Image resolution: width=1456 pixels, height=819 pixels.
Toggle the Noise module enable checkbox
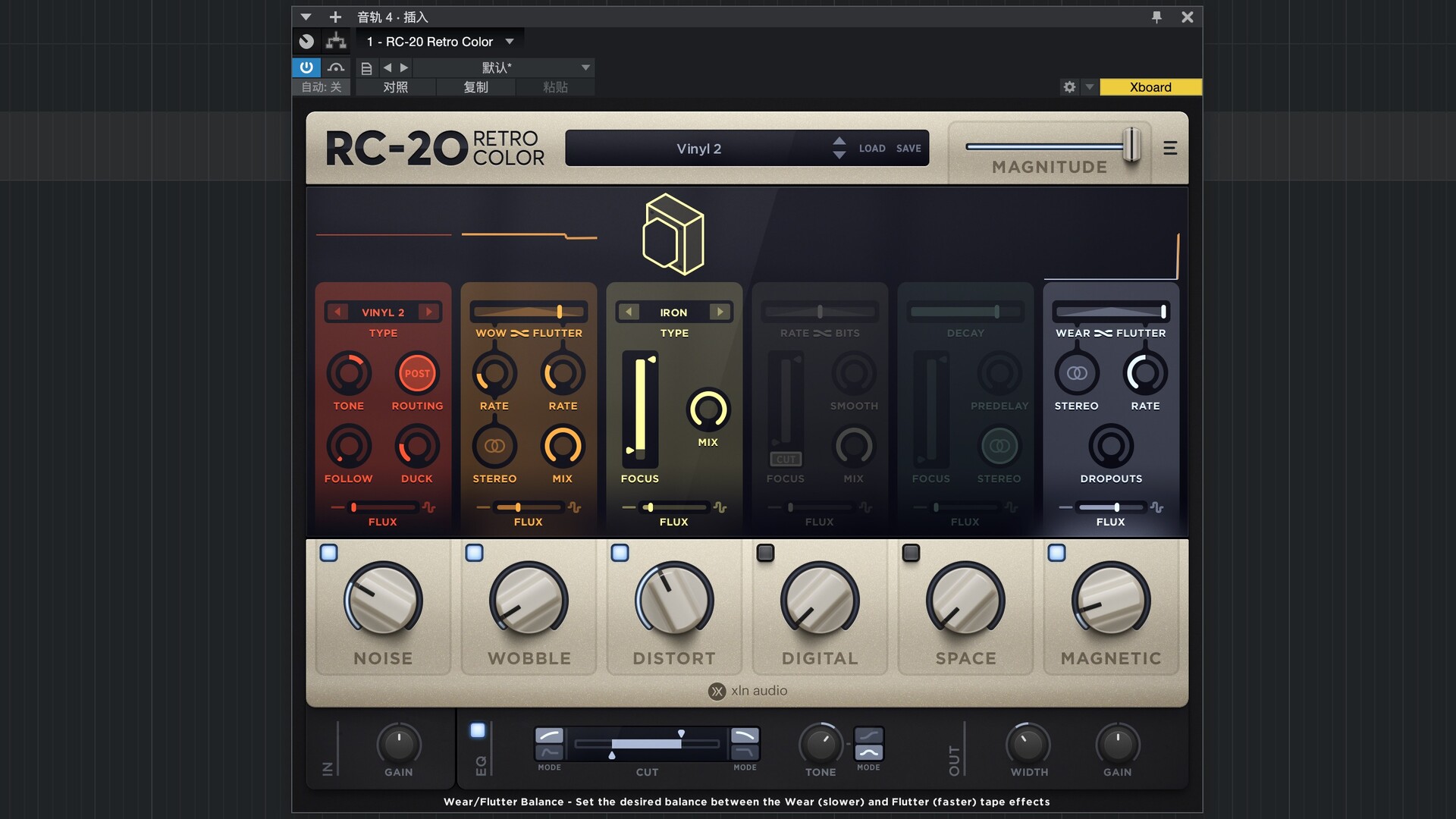pos(328,553)
